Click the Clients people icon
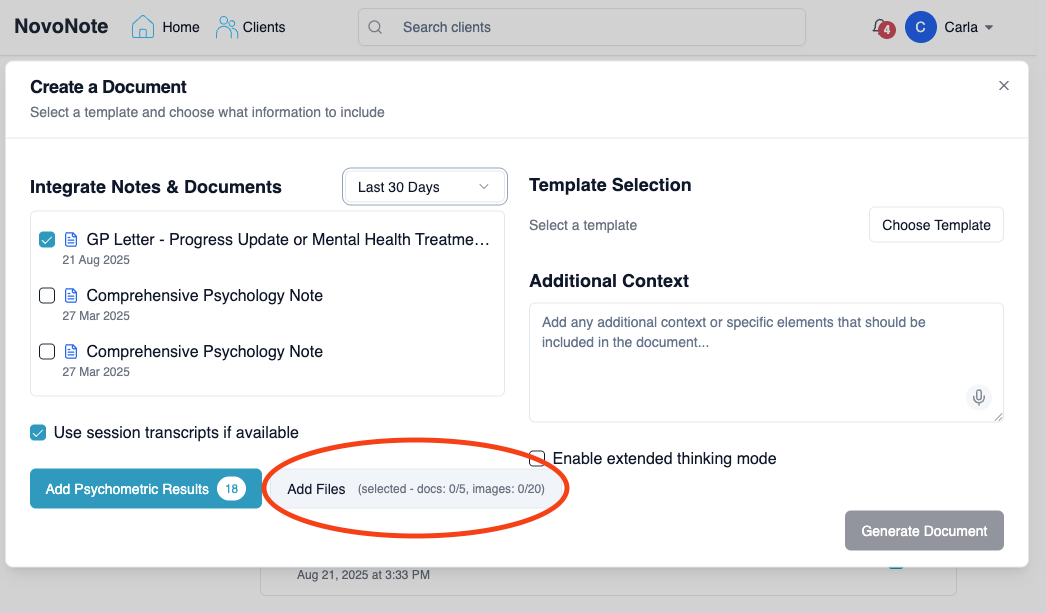The height and width of the screenshot is (613, 1046). coord(227,27)
